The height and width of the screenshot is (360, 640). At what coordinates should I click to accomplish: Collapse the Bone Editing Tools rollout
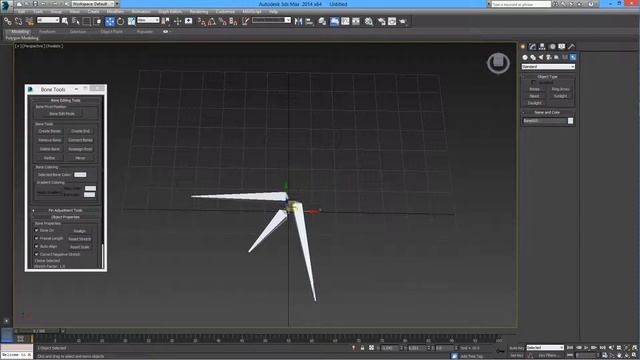[65, 100]
